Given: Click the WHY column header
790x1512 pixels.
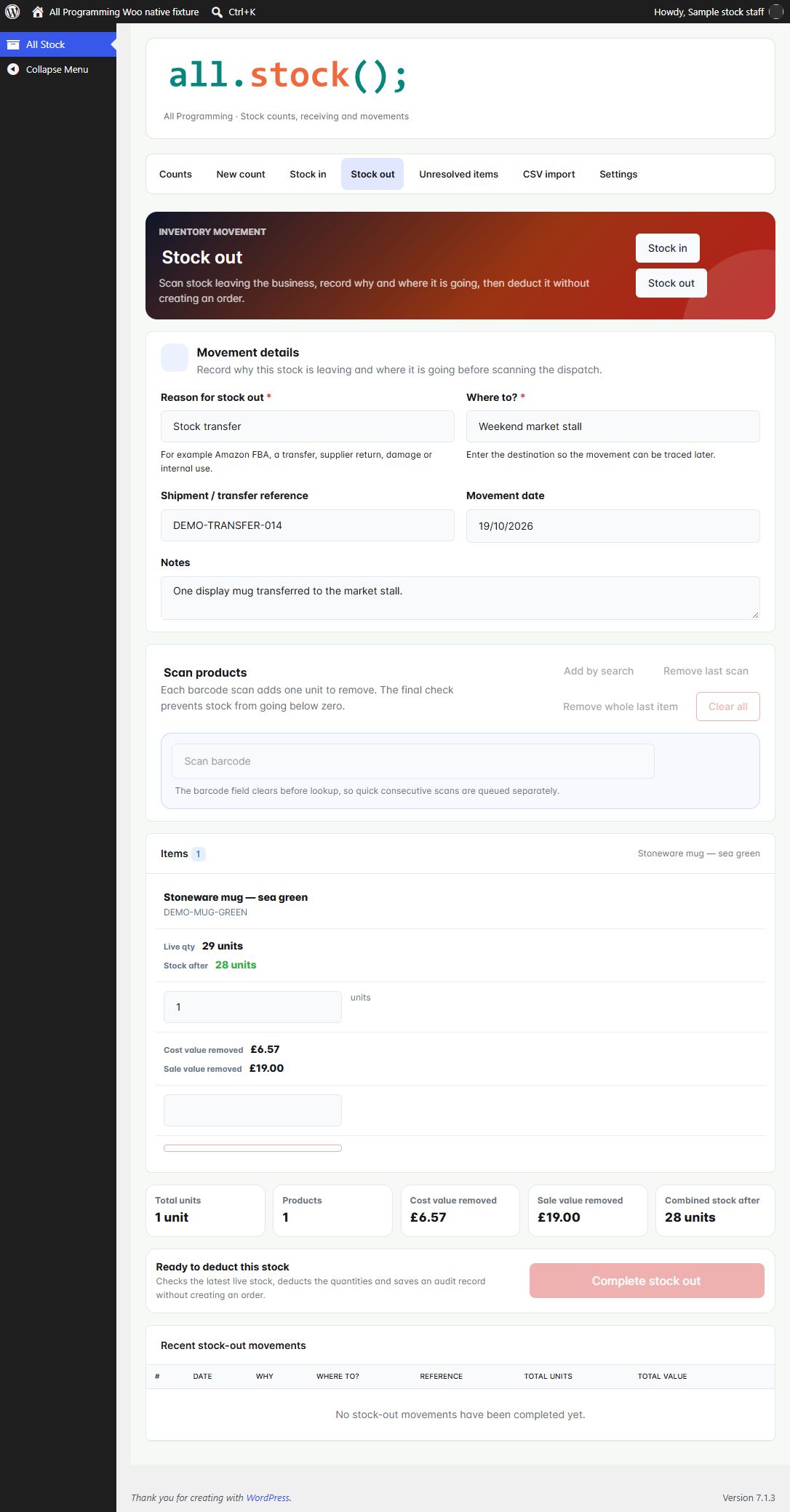Looking at the screenshot, I should [x=264, y=1377].
